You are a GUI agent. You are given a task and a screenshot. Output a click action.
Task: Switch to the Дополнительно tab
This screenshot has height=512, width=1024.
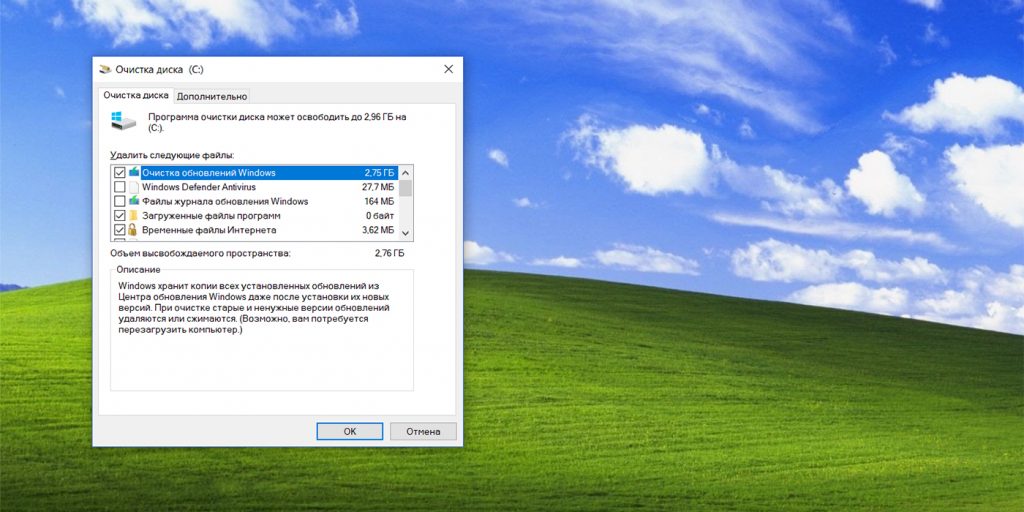pos(212,96)
